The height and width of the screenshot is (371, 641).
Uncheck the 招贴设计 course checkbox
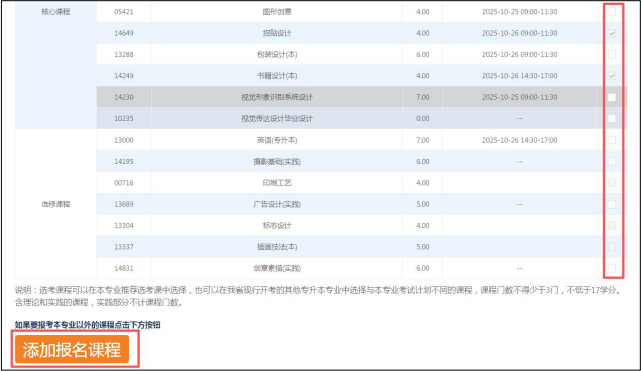click(612, 33)
